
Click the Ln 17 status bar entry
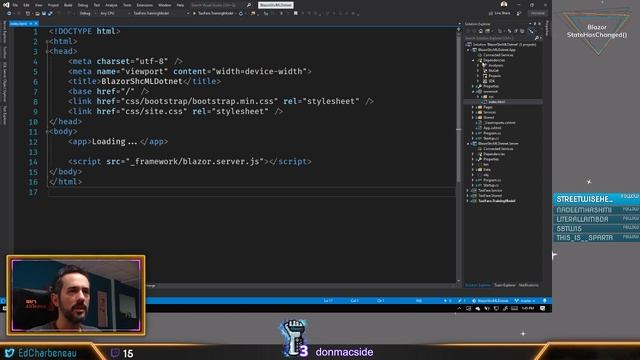[x=328, y=301]
